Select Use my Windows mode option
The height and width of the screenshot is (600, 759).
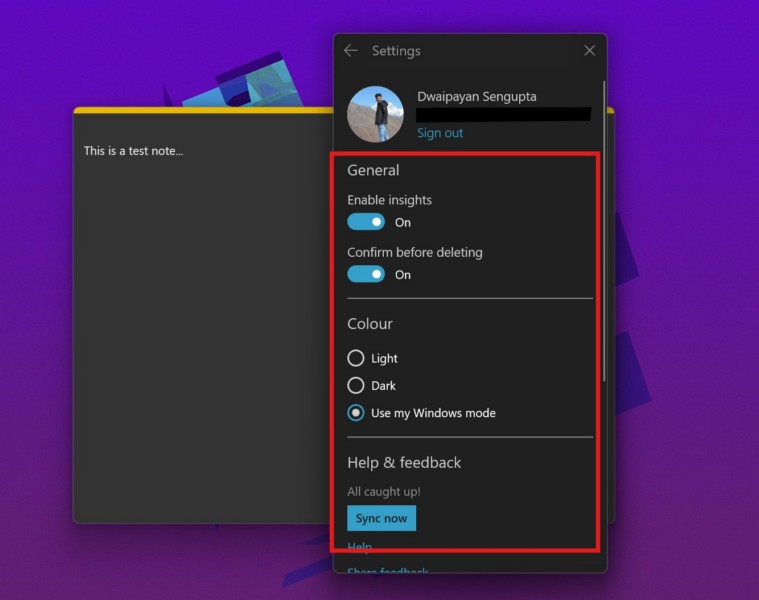(356, 413)
